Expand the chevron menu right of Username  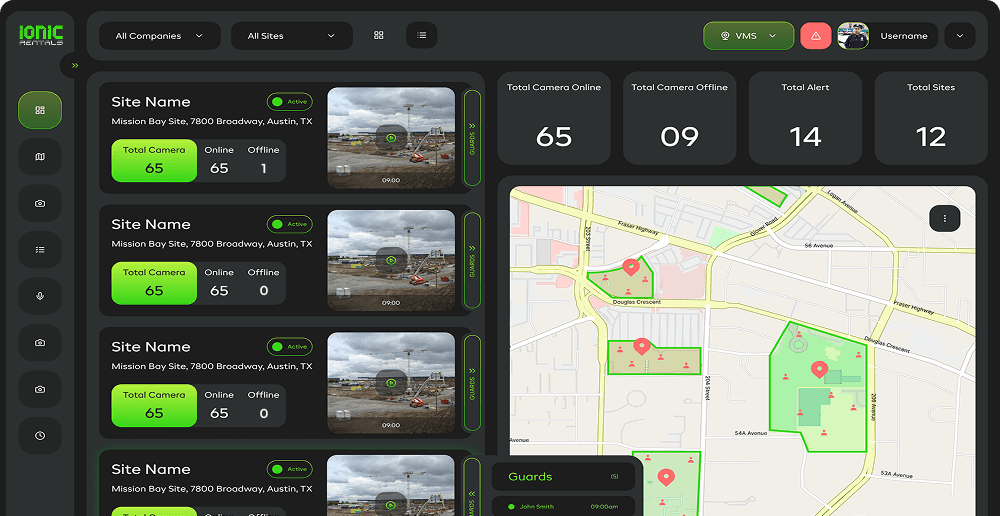click(960, 36)
